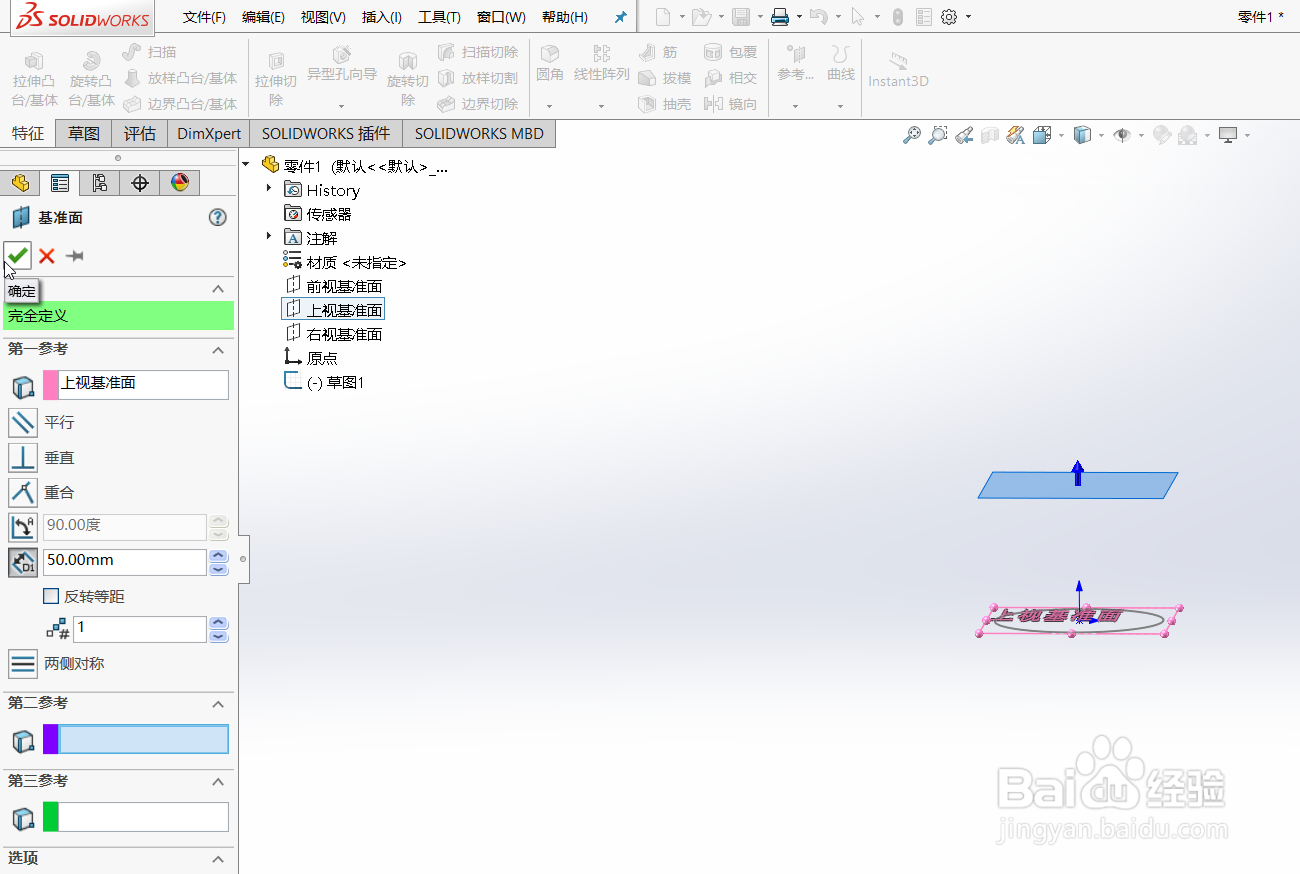Click the Zoom to Area icon
The height and width of the screenshot is (874, 1300).
click(x=938, y=135)
